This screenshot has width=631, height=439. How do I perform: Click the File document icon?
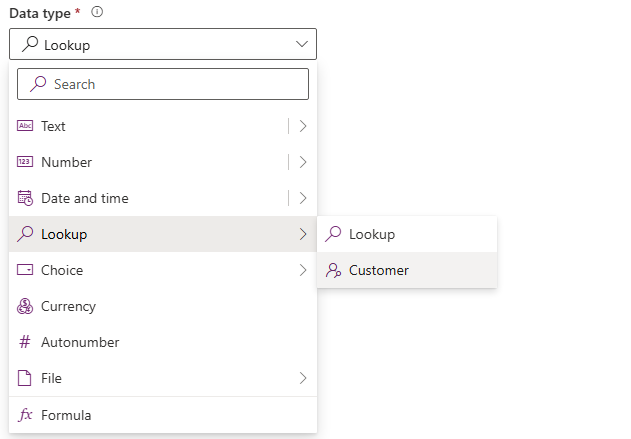coord(26,378)
